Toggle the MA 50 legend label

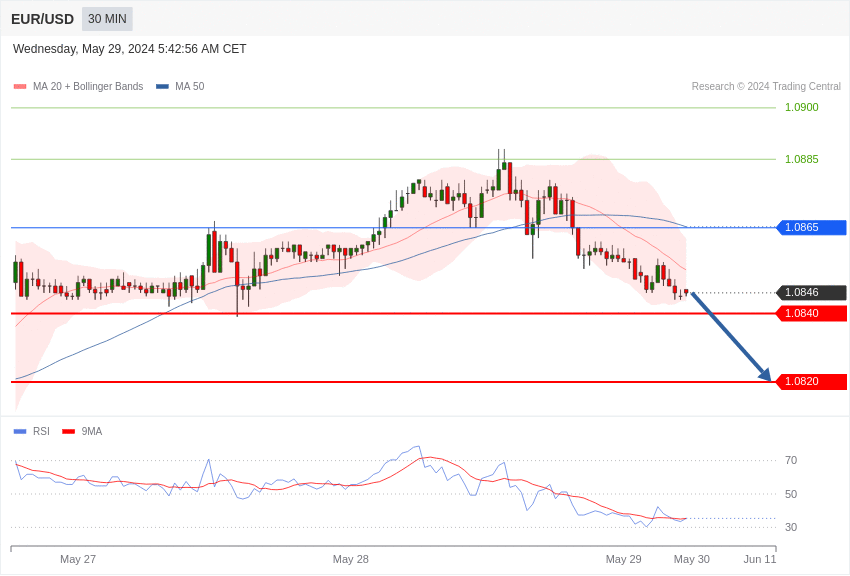190,87
